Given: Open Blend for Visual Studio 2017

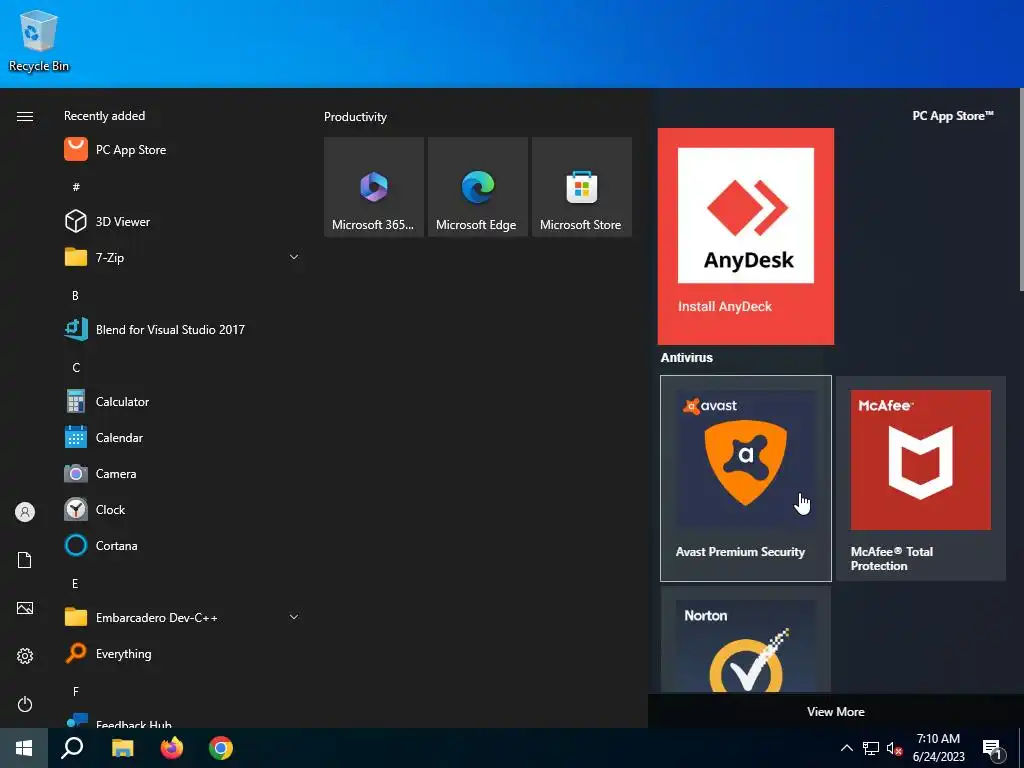Looking at the screenshot, I should click(182, 329).
